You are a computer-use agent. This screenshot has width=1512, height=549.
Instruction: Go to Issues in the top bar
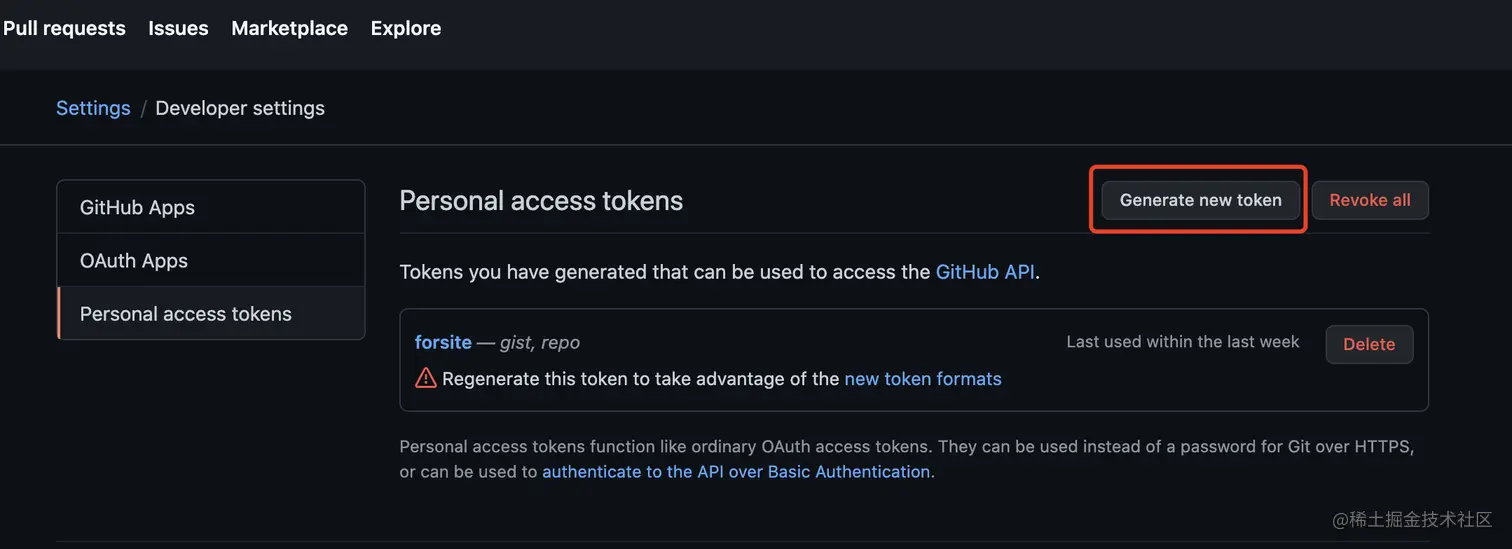click(178, 28)
